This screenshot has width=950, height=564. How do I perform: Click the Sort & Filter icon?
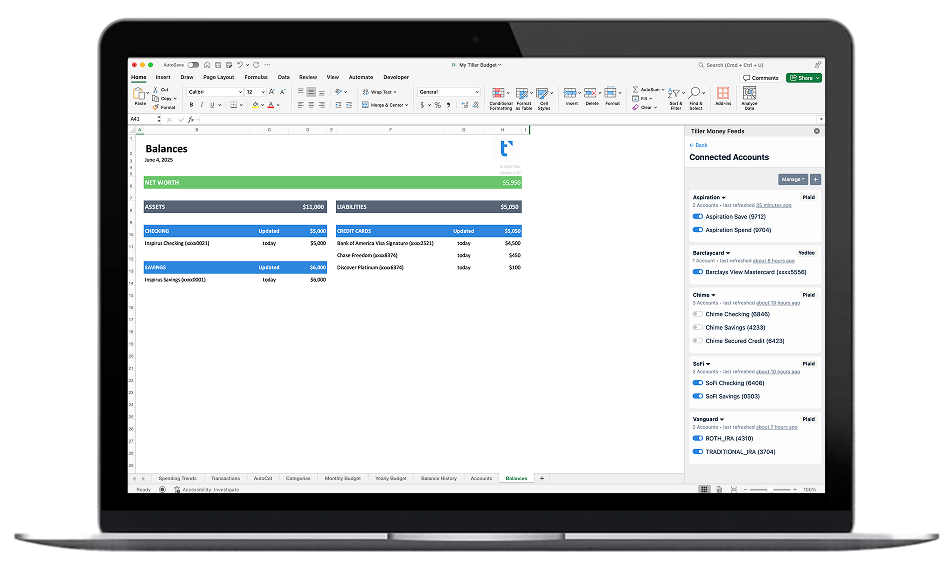tap(676, 95)
